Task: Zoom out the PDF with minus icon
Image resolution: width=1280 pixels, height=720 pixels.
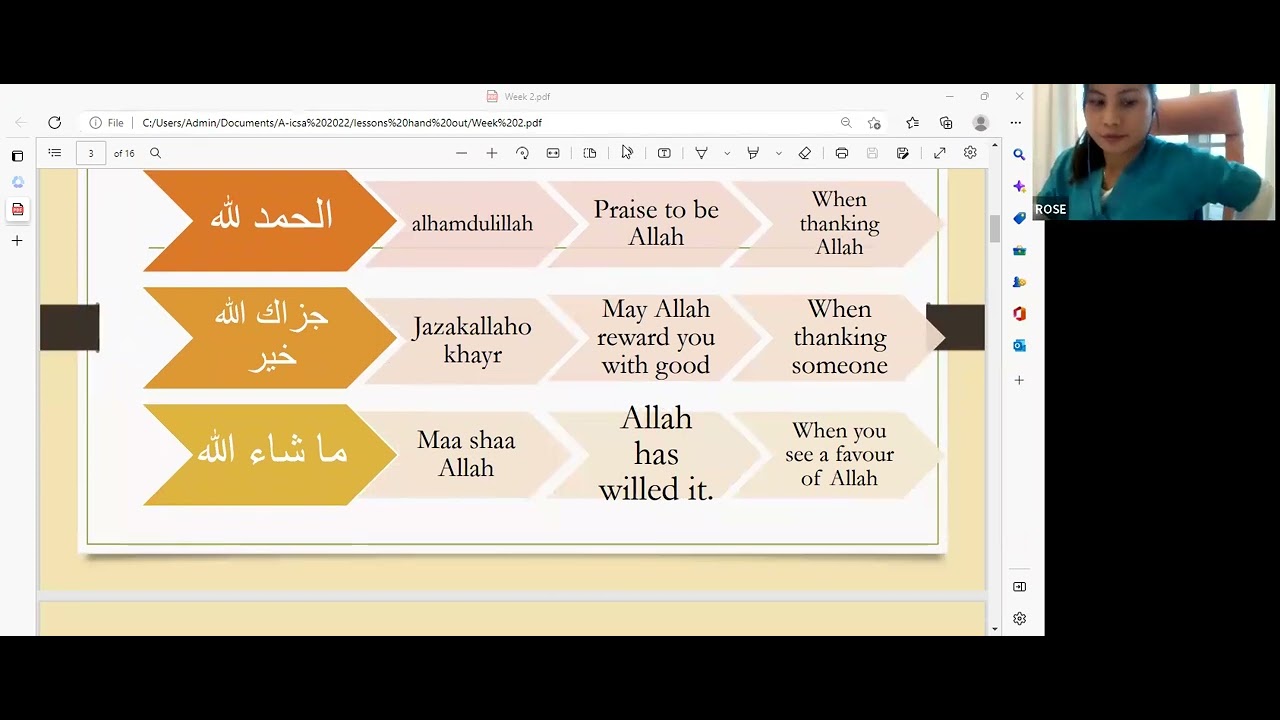Action: [x=461, y=153]
